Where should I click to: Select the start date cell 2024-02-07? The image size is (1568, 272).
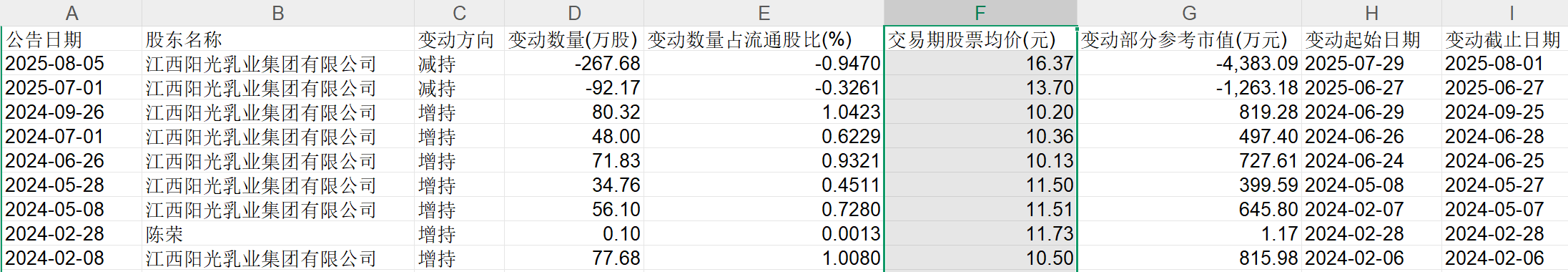tap(1371, 210)
